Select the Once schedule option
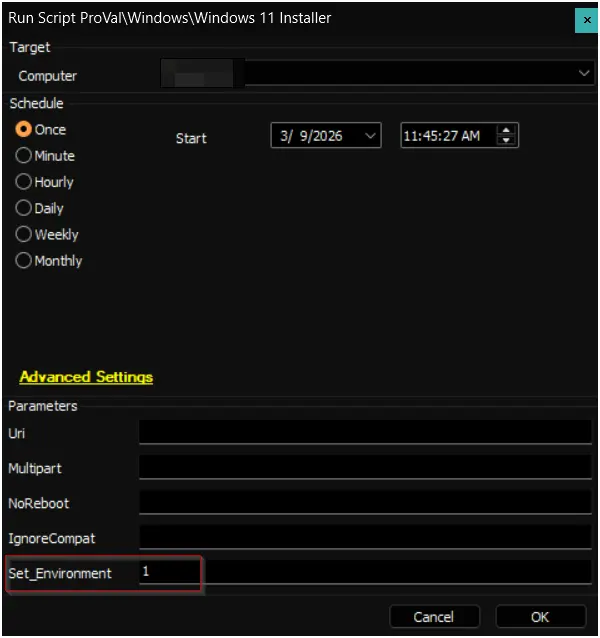The height and width of the screenshot is (638, 600). coord(24,130)
